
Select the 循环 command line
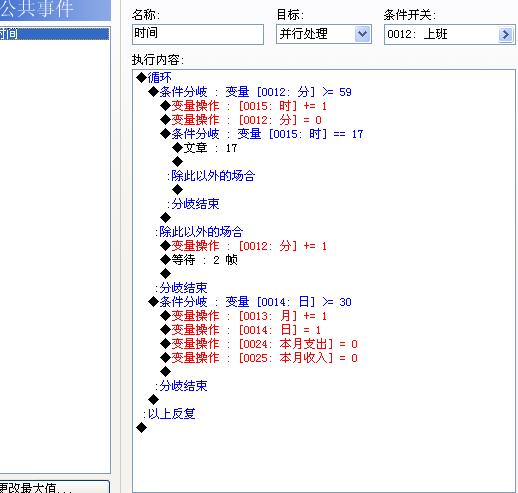pyautogui.click(x=154, y=78)
